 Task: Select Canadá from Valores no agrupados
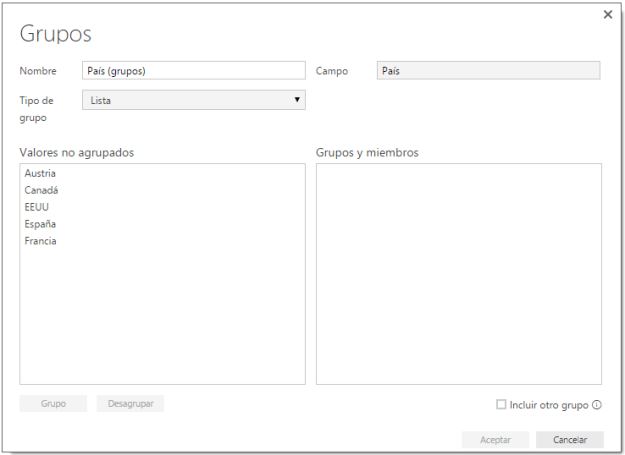40,190
